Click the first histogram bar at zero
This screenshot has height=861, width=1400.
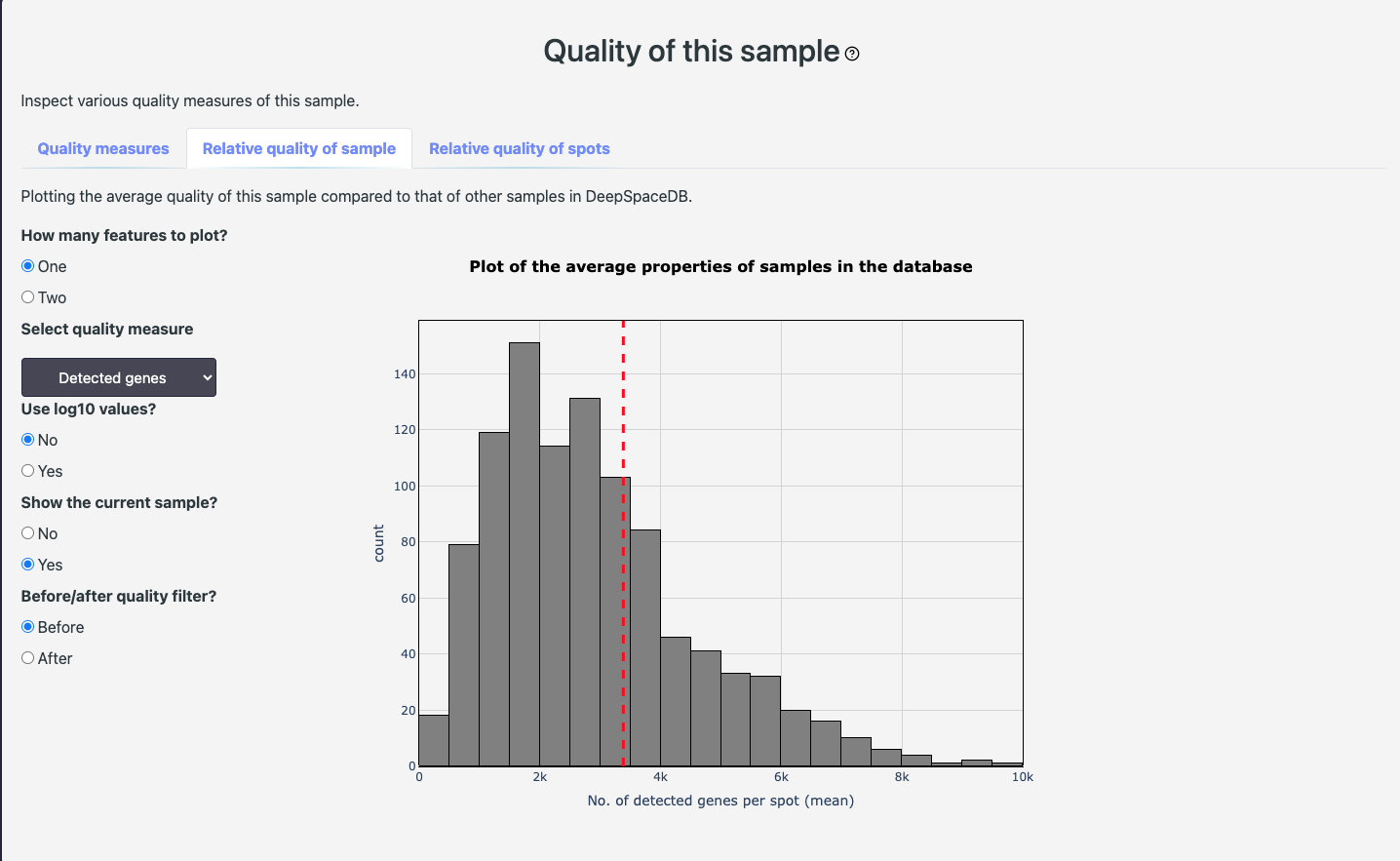434,741
